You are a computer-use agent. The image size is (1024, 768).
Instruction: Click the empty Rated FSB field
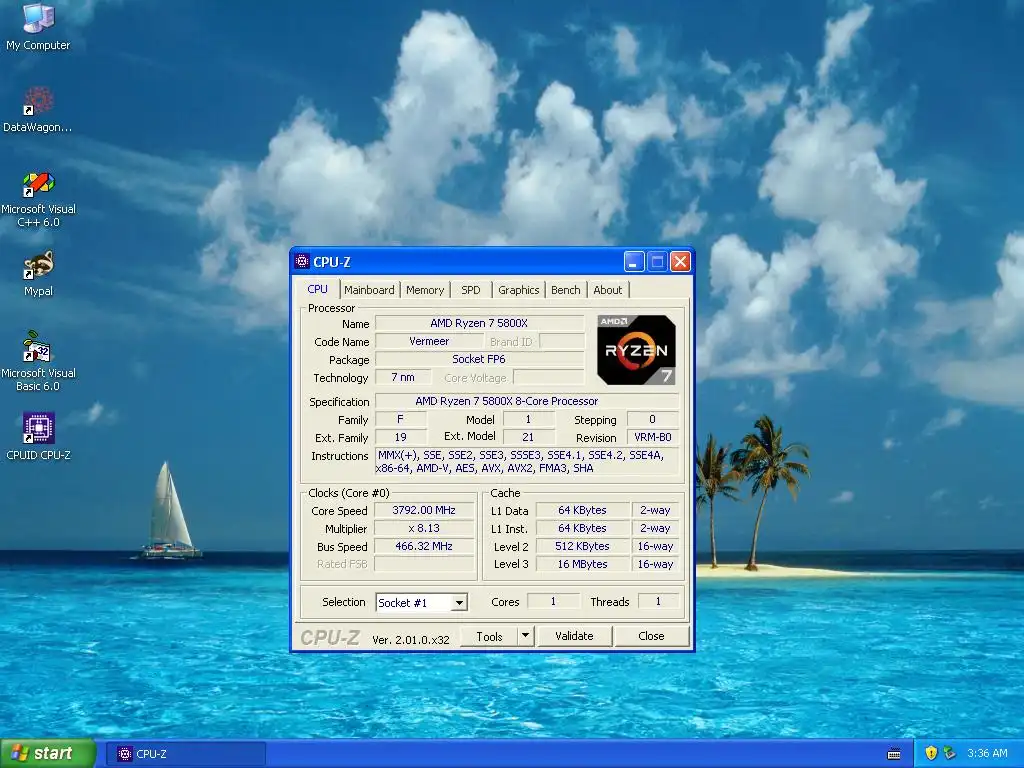tap(424, 564)
